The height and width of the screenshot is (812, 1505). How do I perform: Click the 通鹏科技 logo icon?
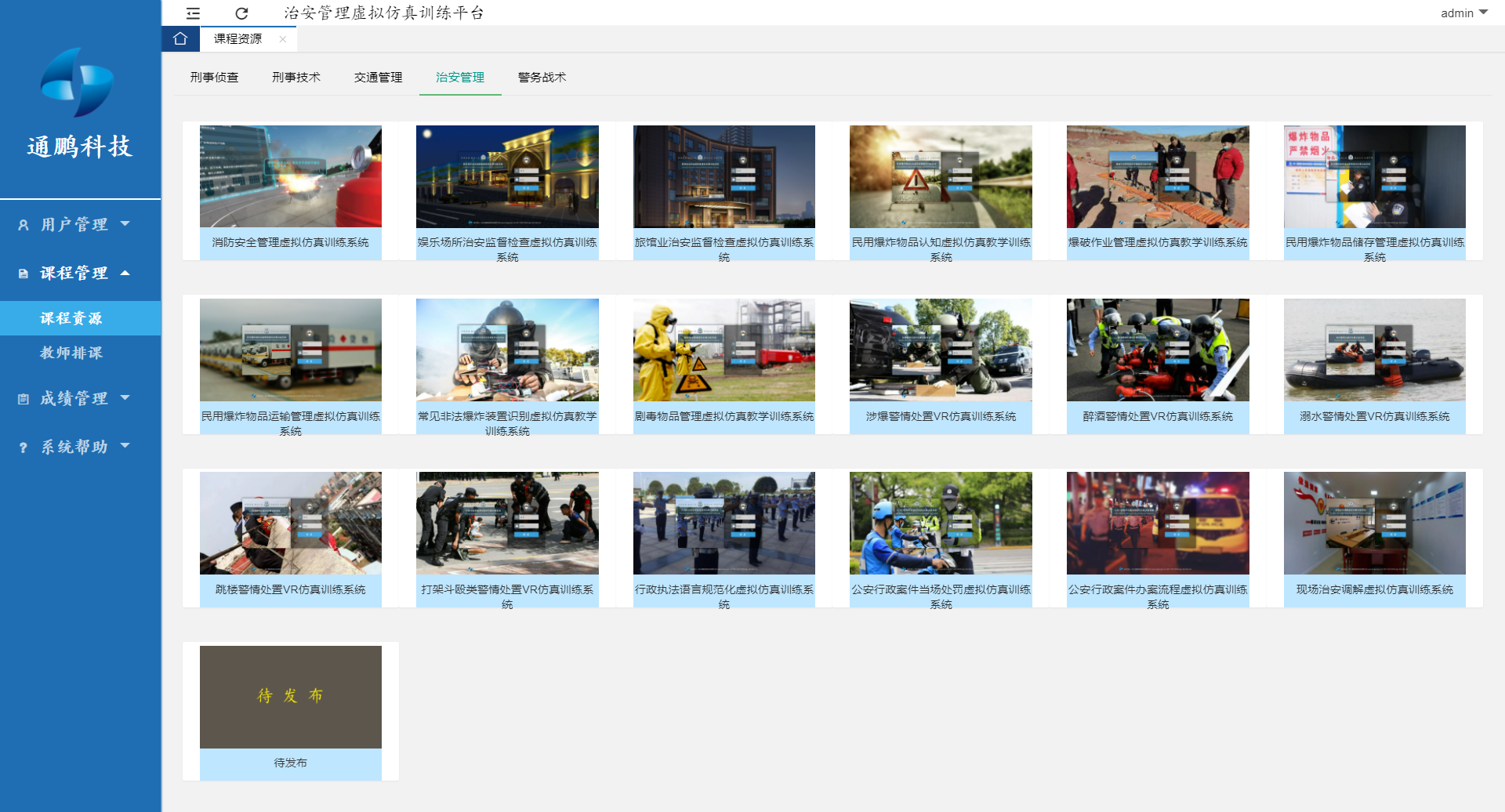pyautogui.click(x=77, y=82)
